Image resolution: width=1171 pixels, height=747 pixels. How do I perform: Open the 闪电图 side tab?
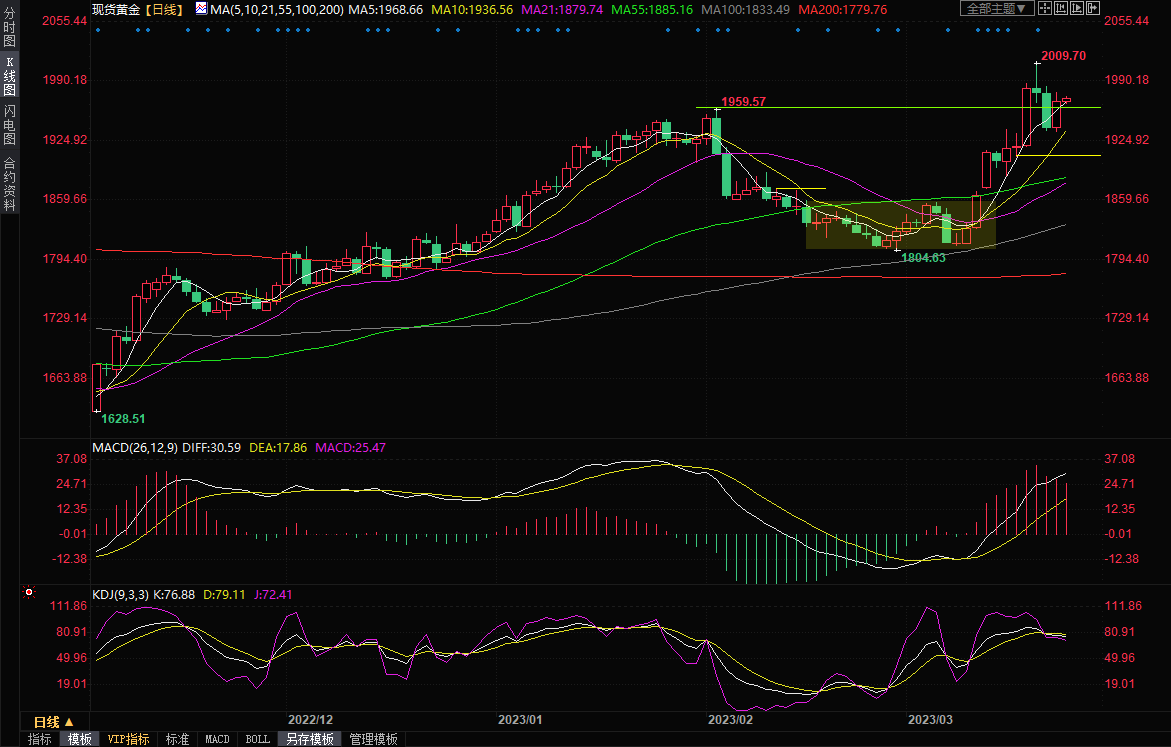(9, 125)
